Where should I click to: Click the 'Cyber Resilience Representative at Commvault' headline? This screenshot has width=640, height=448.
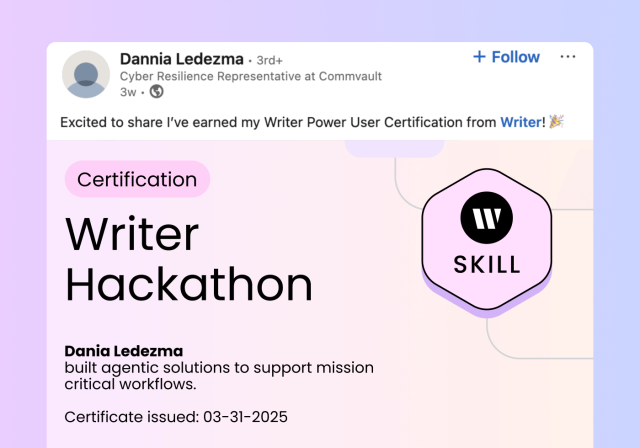[251, 76]
